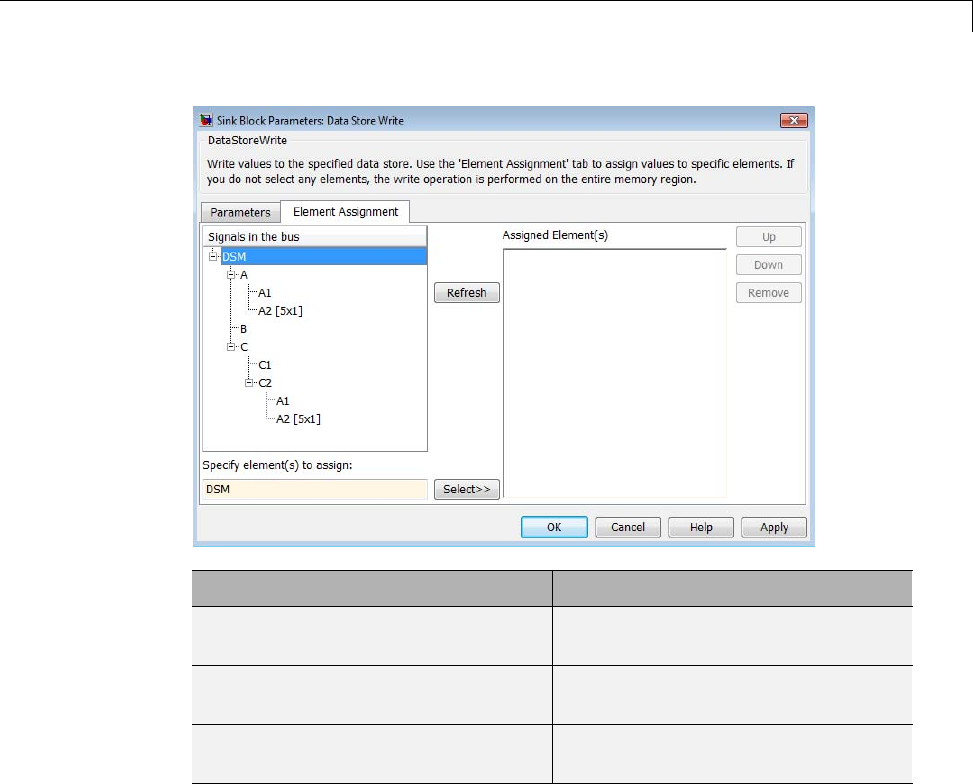Click the Select>> button

[467, 489]
